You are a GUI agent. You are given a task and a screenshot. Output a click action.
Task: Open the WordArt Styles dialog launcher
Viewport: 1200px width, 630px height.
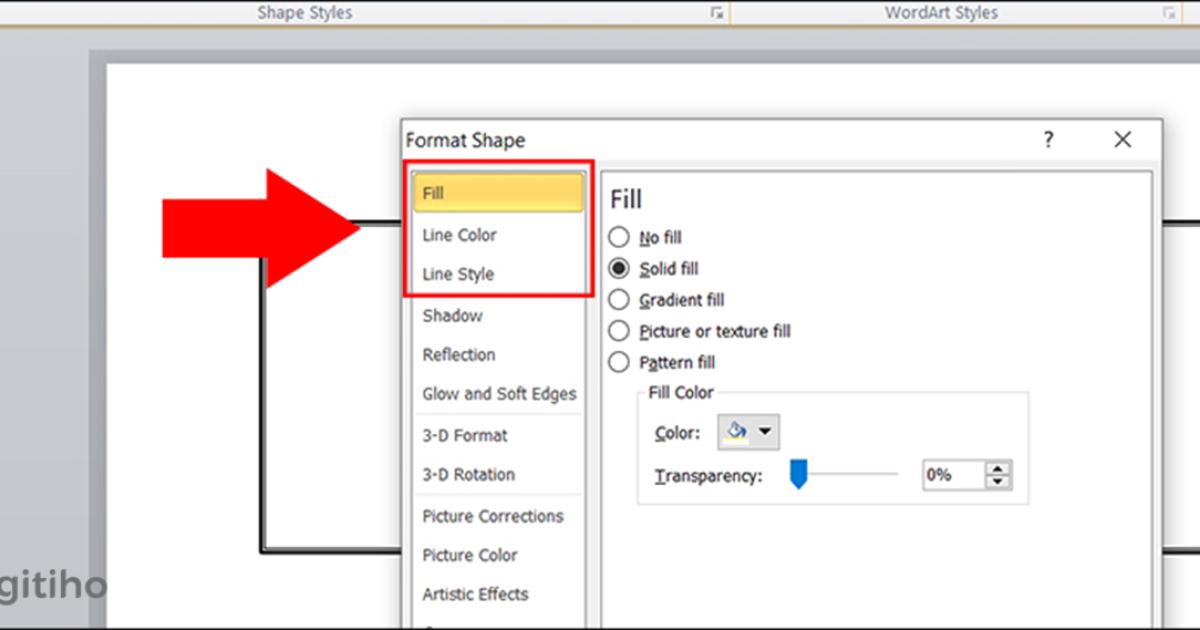point(1169,13)
